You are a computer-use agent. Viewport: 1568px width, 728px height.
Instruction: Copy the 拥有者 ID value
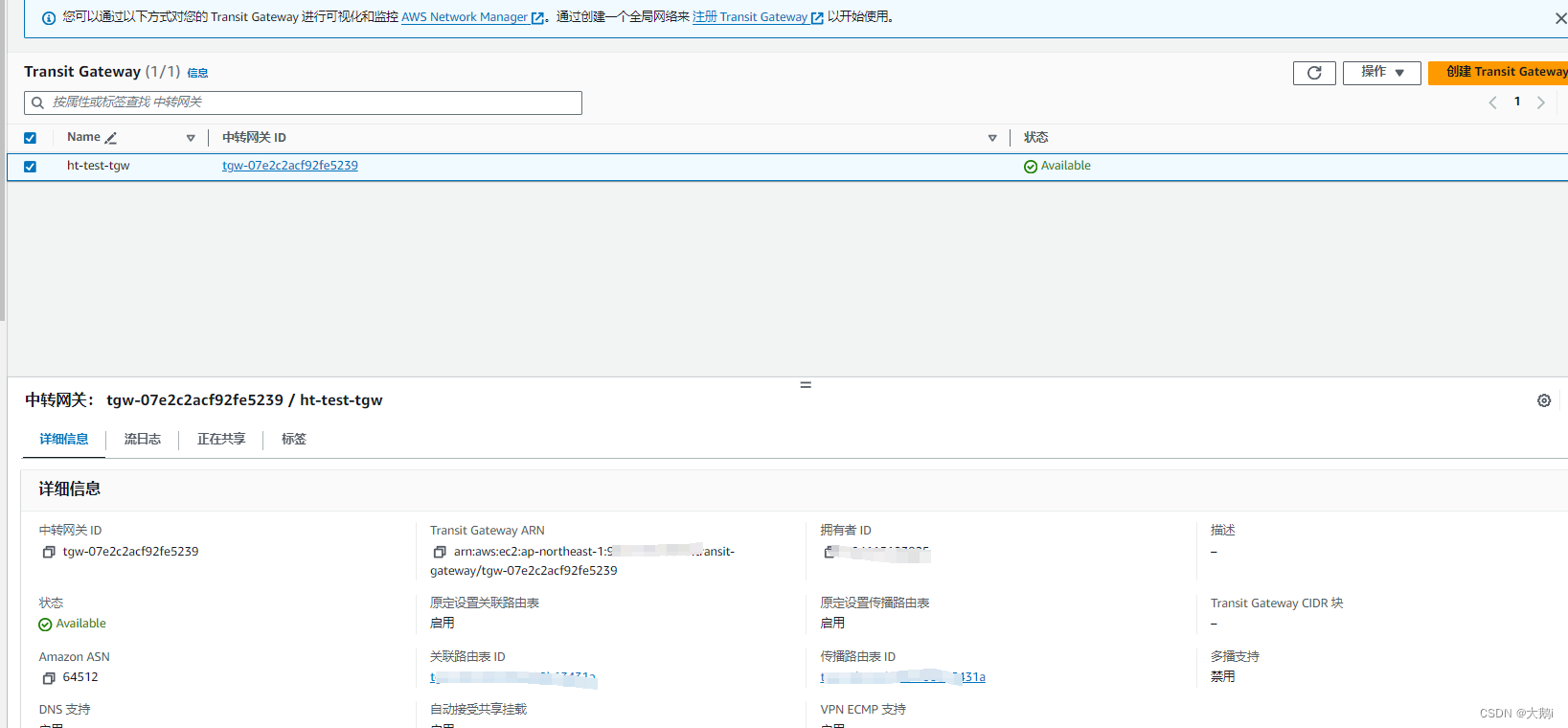tap(829, 552)
